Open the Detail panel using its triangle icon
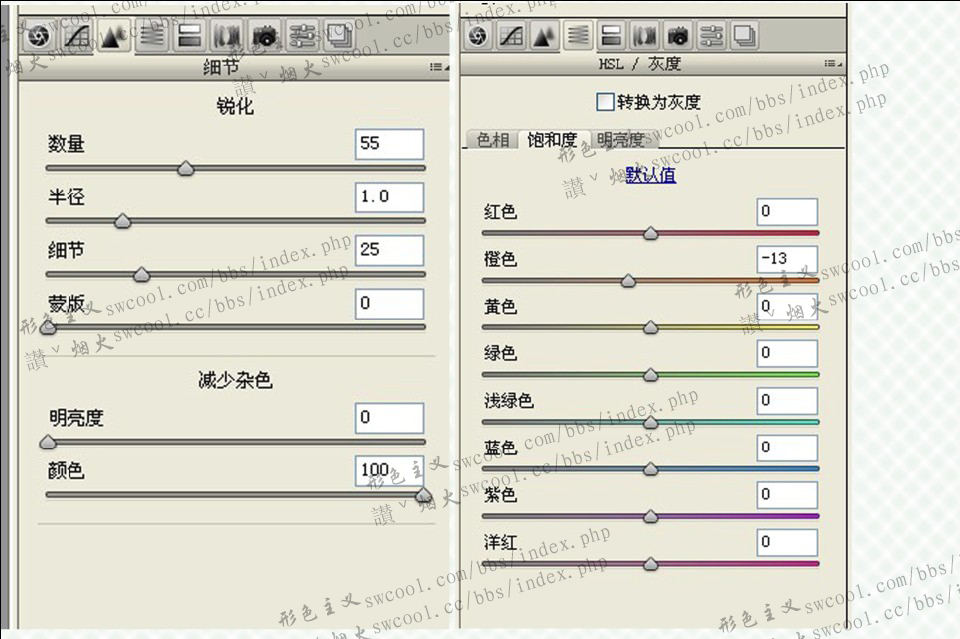The width and height of the screenshot is (960, 639). click(x=113, y=36)
